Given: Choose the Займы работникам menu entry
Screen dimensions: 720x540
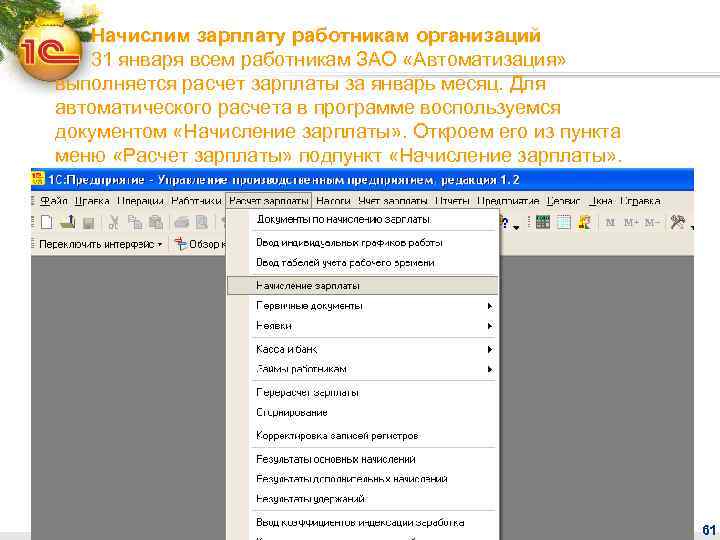Looking at the screenshot, I should [x=363, y=369].
